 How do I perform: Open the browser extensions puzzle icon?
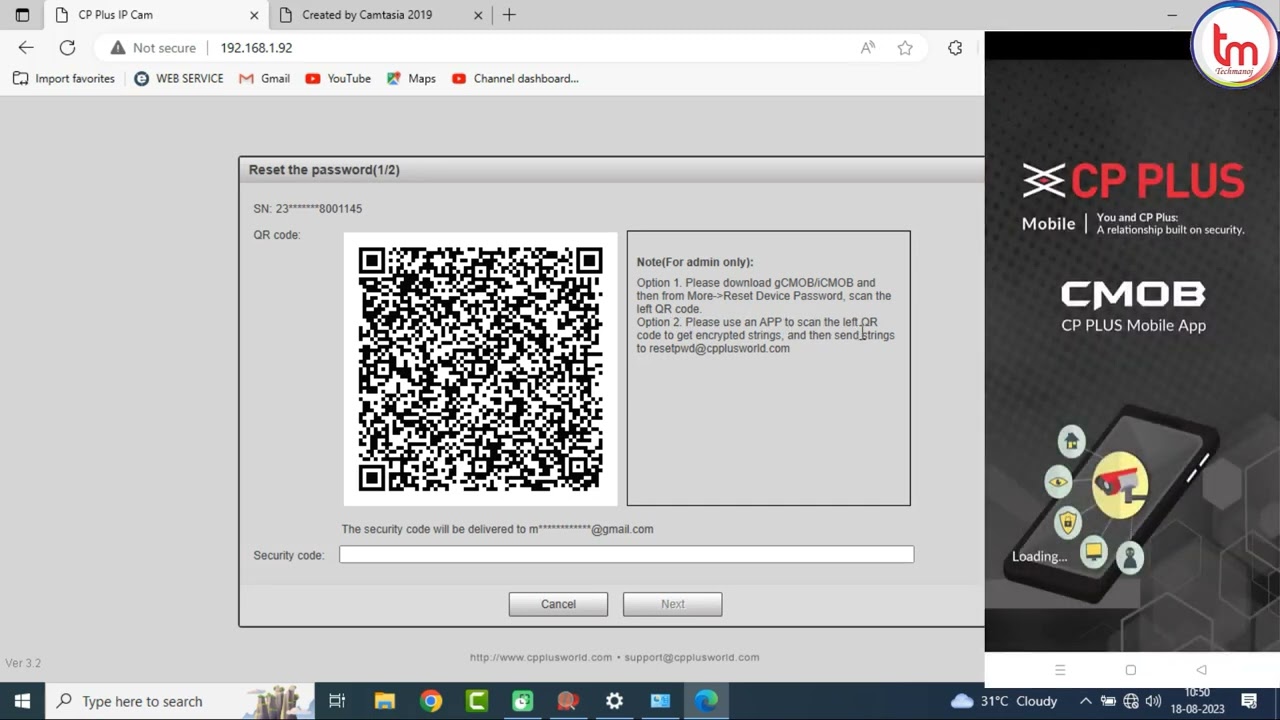(955, 48)
